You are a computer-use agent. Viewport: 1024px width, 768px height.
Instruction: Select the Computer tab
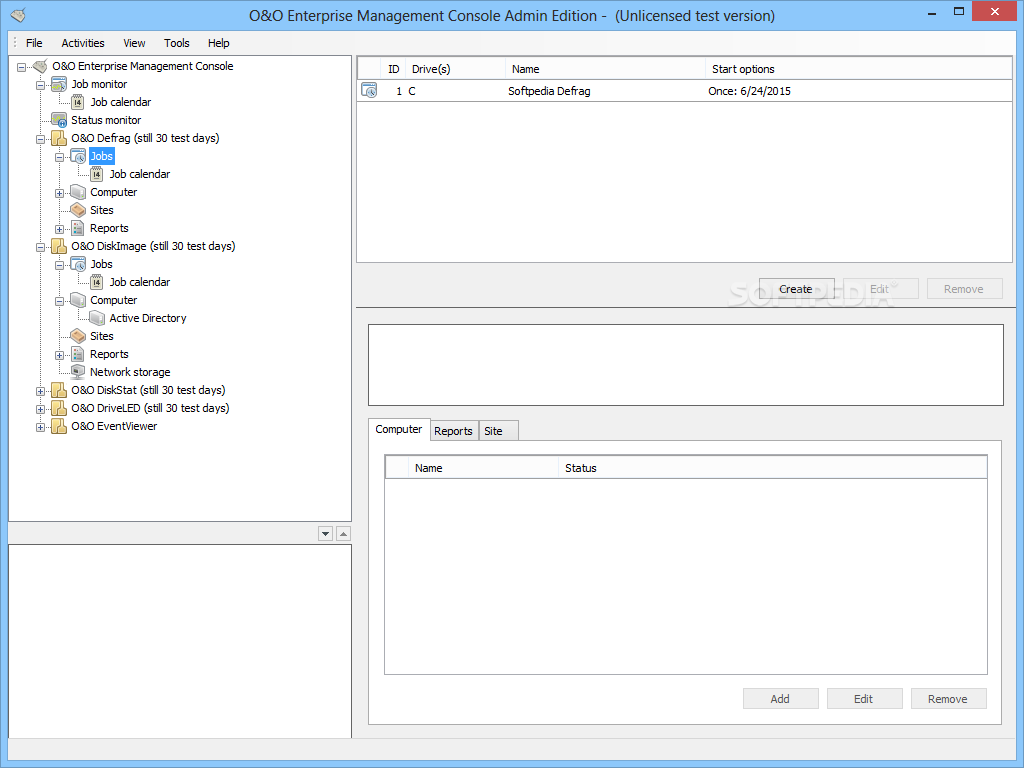click(398, 430)
